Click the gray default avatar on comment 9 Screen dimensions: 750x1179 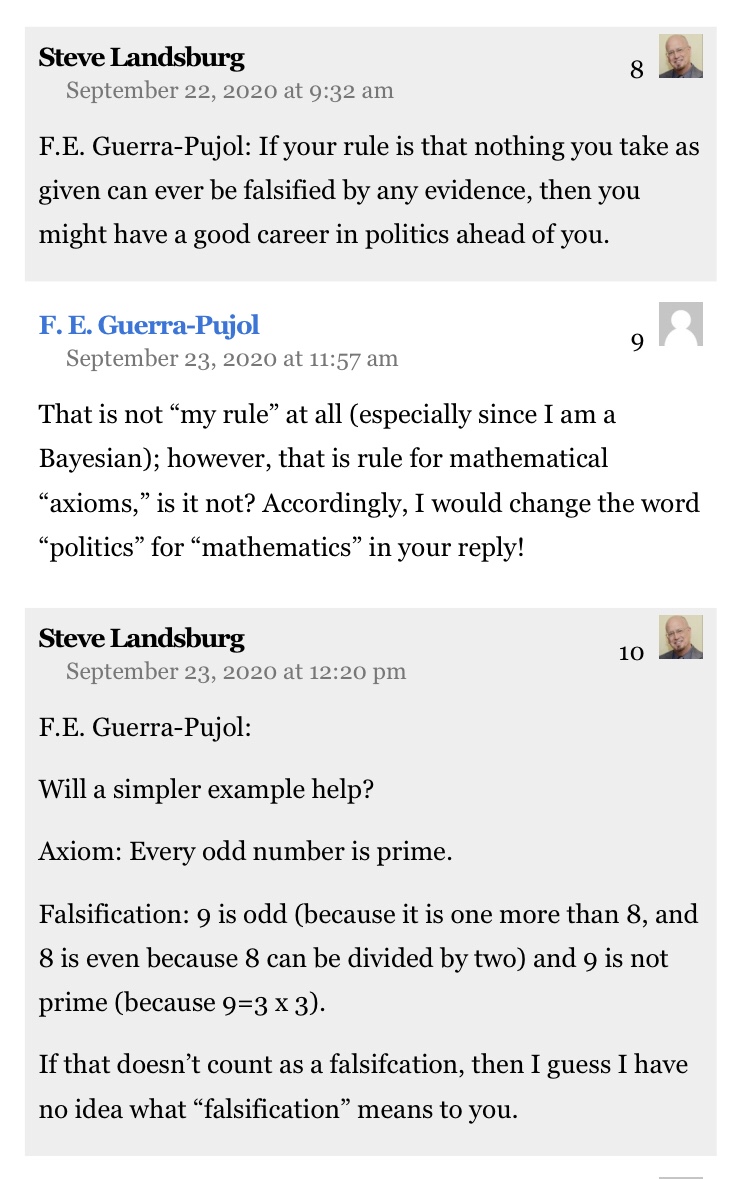click(680, 324)
